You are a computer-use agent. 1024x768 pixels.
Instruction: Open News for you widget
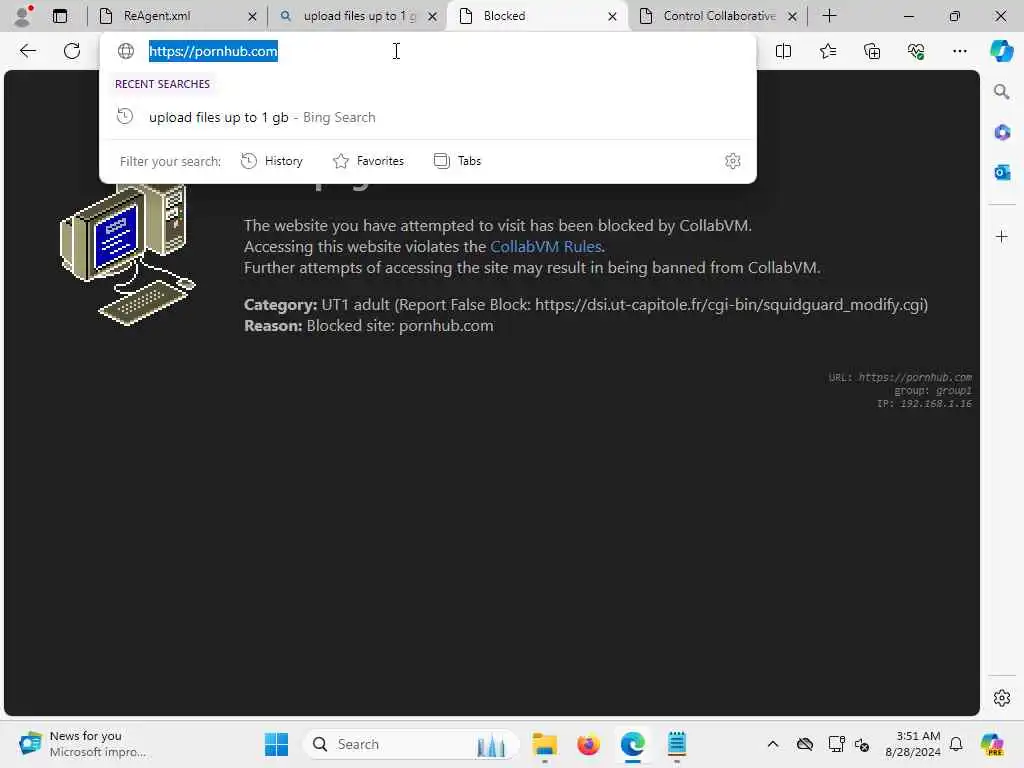(82, 744)
